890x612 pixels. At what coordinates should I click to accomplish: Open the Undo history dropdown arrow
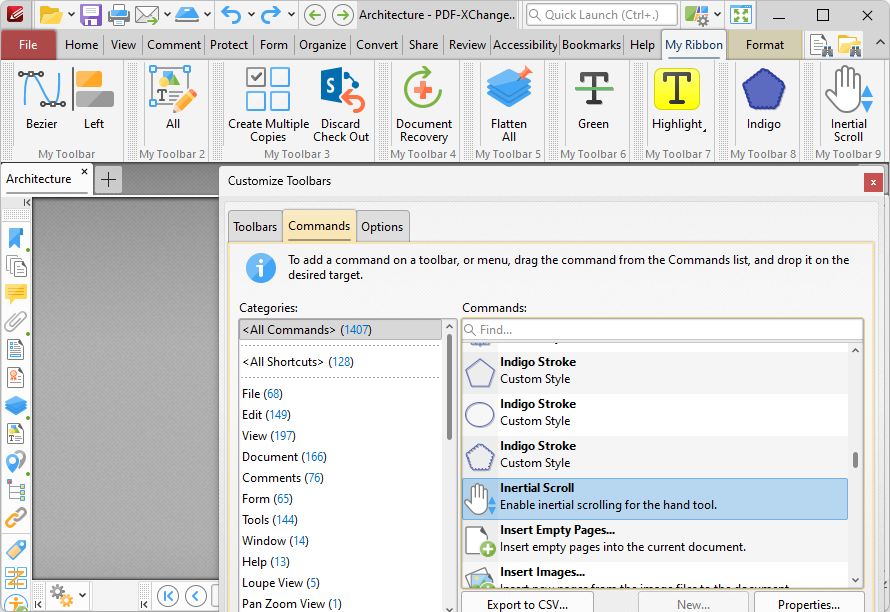click(x=251, y=14)
